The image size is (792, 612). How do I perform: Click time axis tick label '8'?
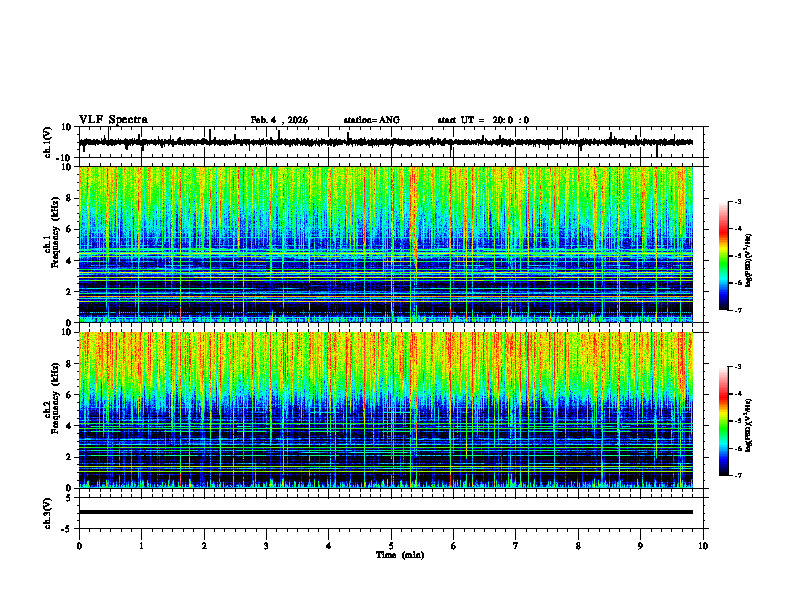pyautogui.click(x=578, y=546)
